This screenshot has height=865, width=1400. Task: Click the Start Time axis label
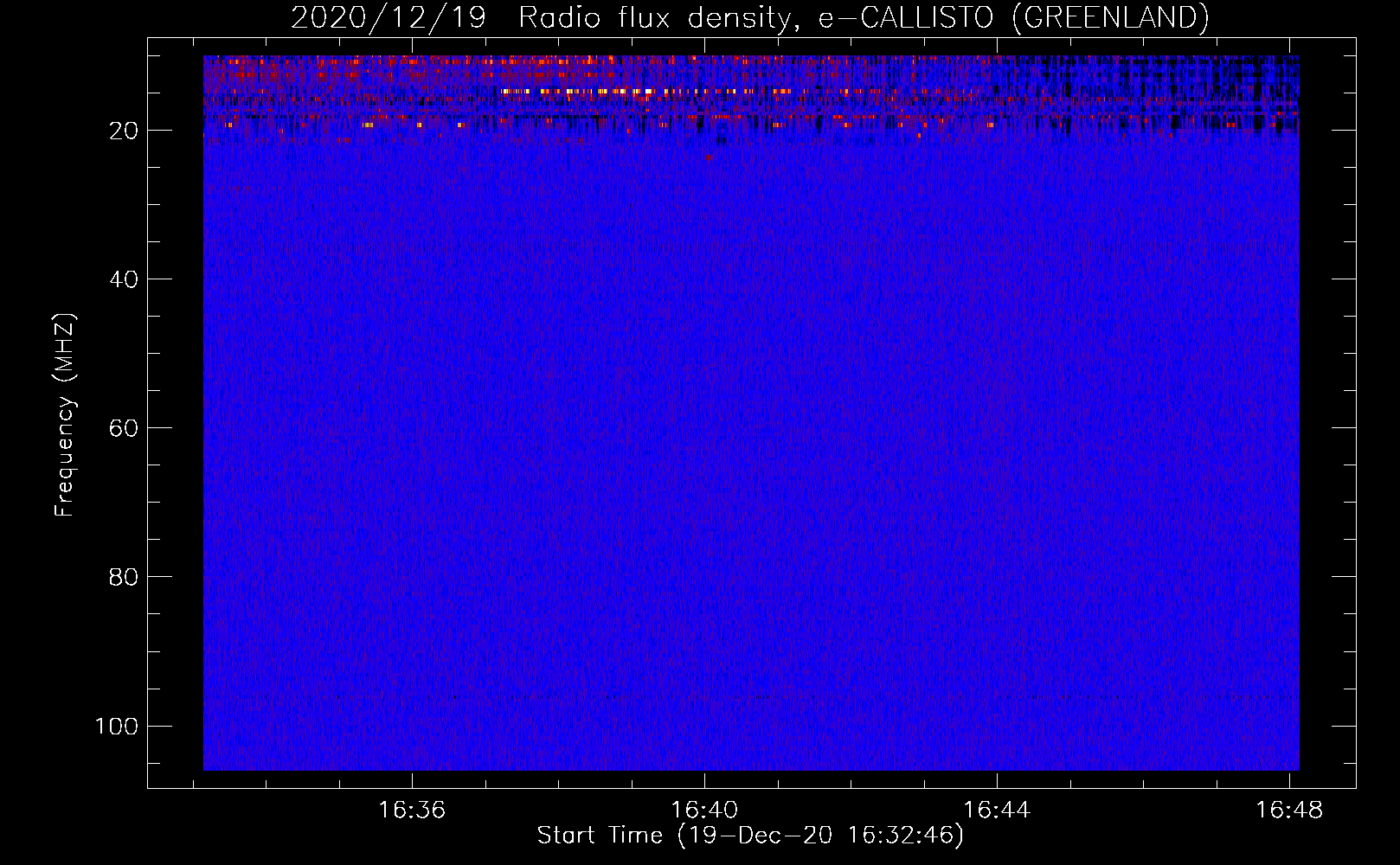click(x=750, y=835)
